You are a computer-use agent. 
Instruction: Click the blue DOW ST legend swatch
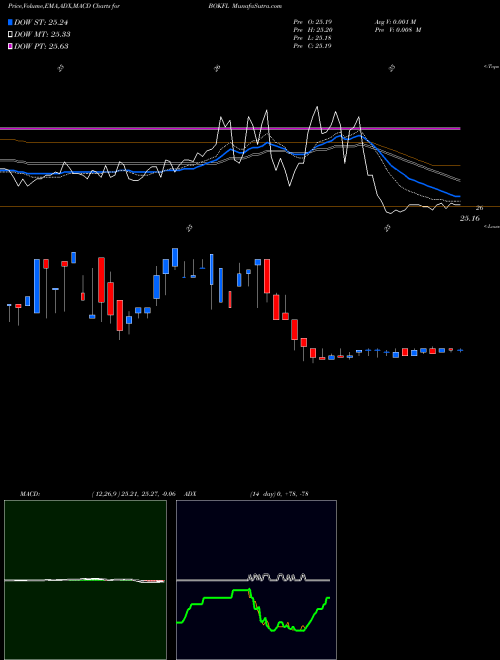(x=10, y=22)
